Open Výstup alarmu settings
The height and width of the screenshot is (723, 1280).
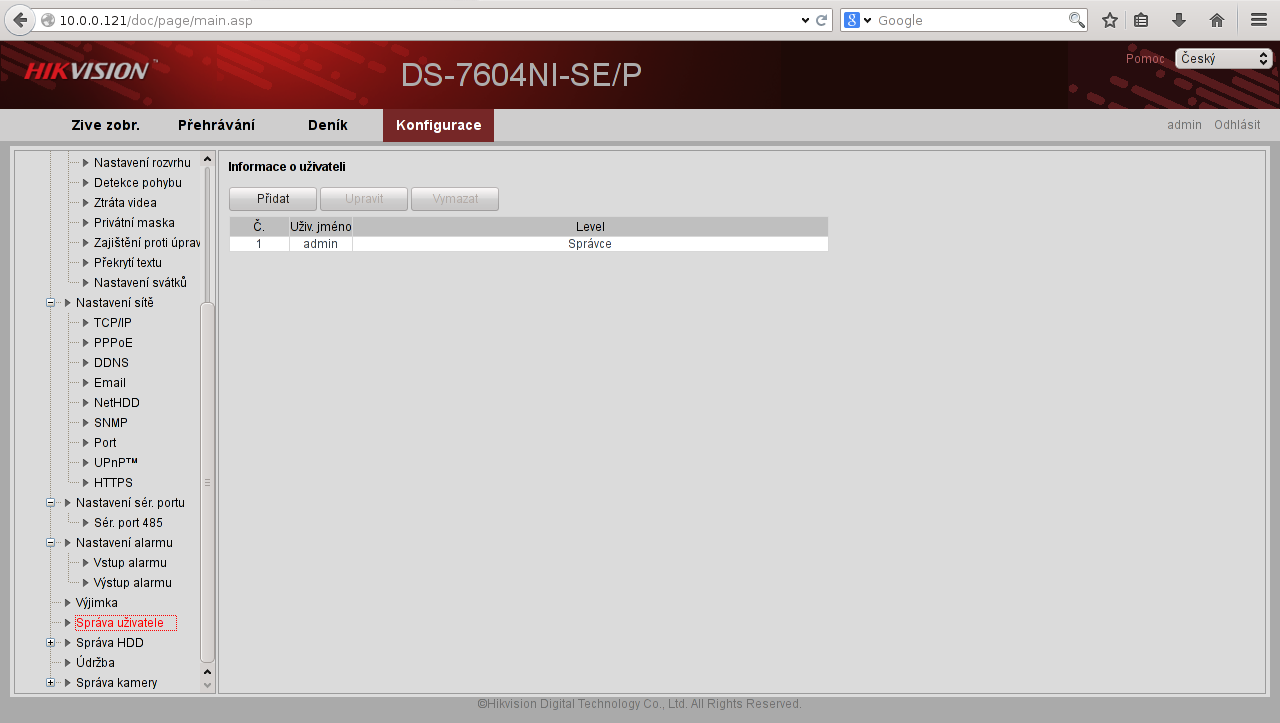pyautogui.click(x=133, y=583)
